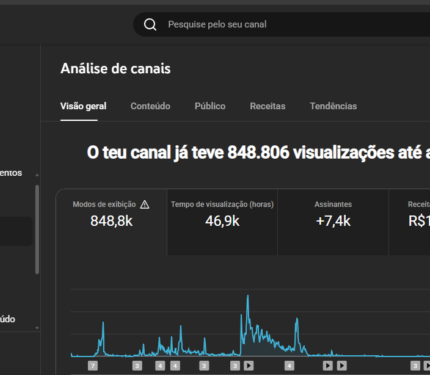Open the Público tab
This screenshot has width=430, height=375.
pyautogui.click(x=210, y=106)
